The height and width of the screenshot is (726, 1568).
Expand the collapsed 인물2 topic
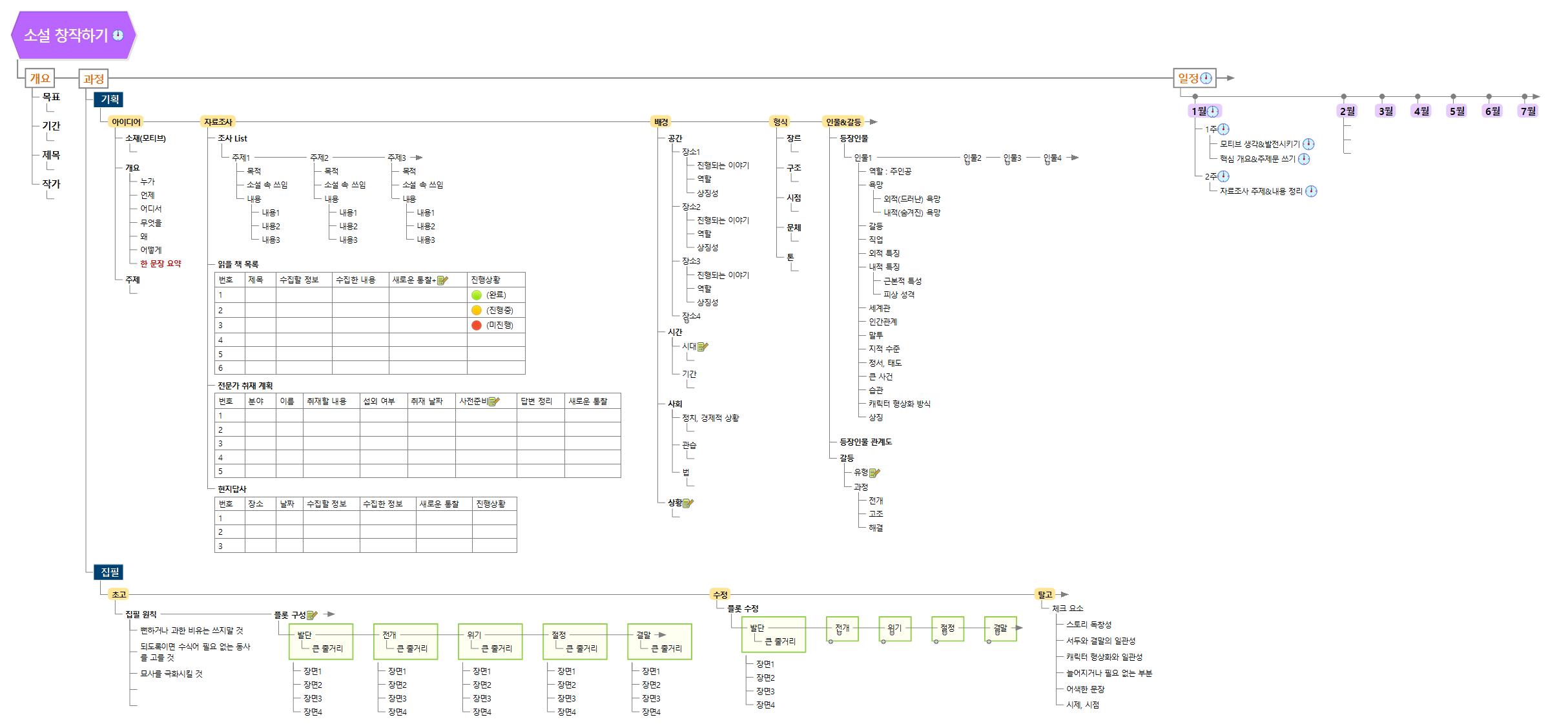pos(967,163)
